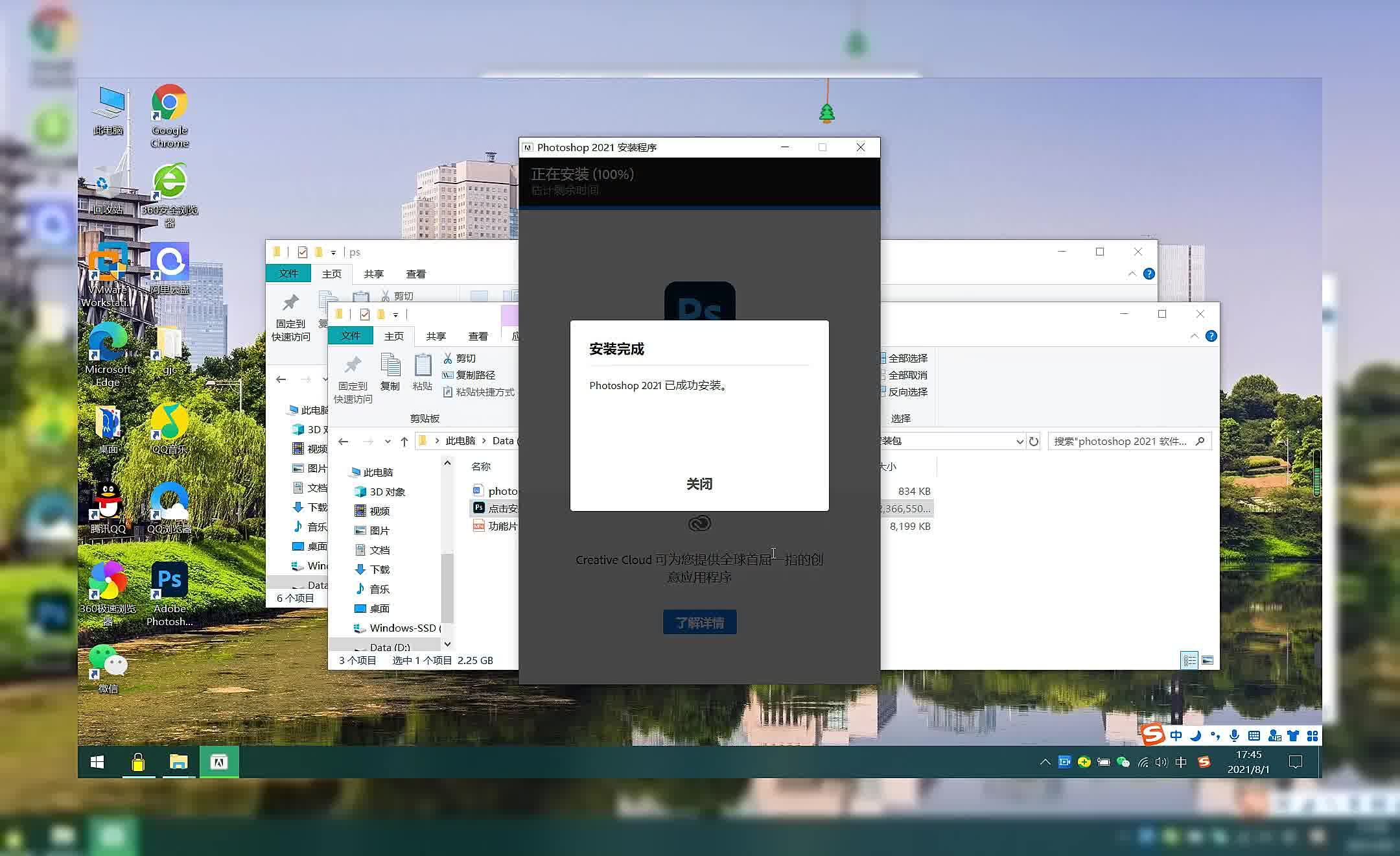Click the photoshop 2021 search box

pos(1129,441)
